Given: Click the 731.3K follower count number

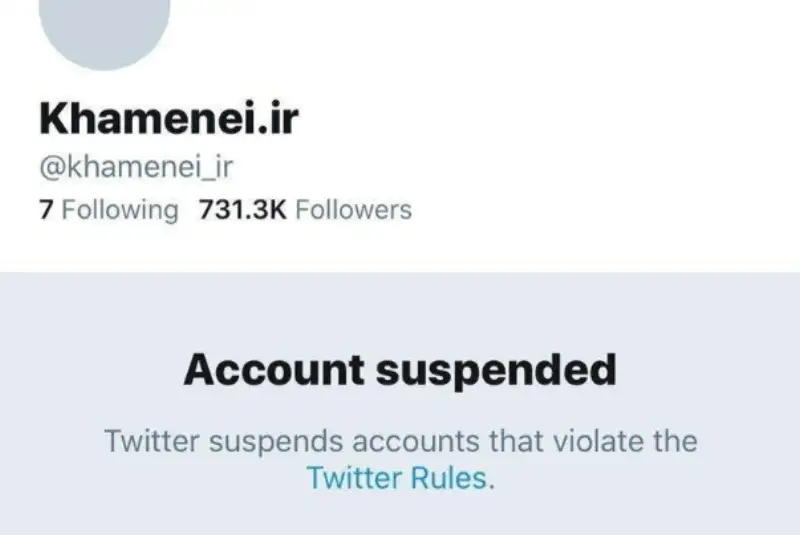Looking at the screenshot, I should (x=245, y=210).
